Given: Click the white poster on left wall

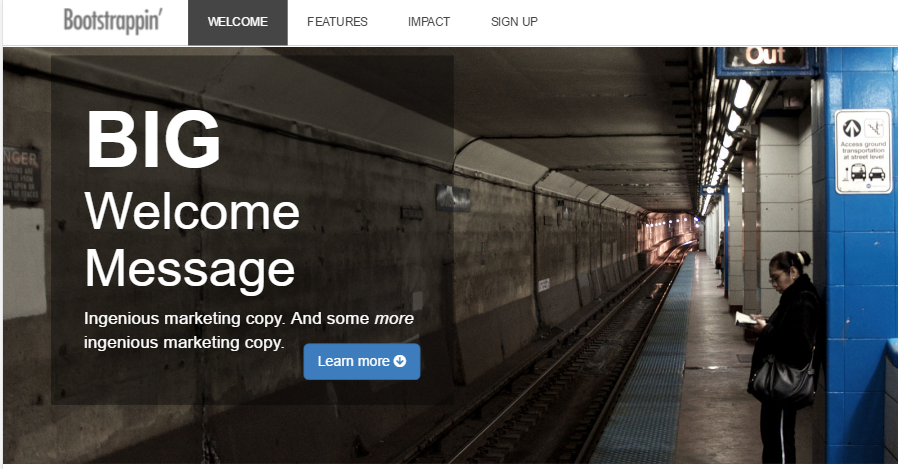Looking at the screenshot, I should click(x=24, y=262).
